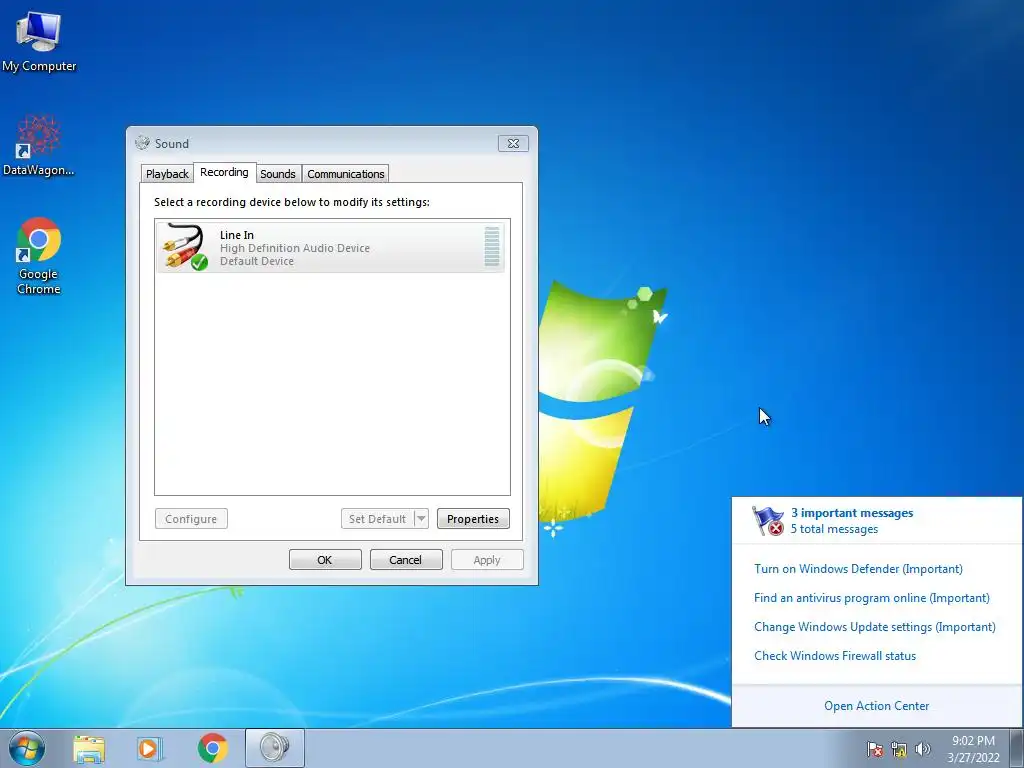Viewport: 1024px width, 768px height.
Task: Click the Line In level meter
Action: [492, 247]
